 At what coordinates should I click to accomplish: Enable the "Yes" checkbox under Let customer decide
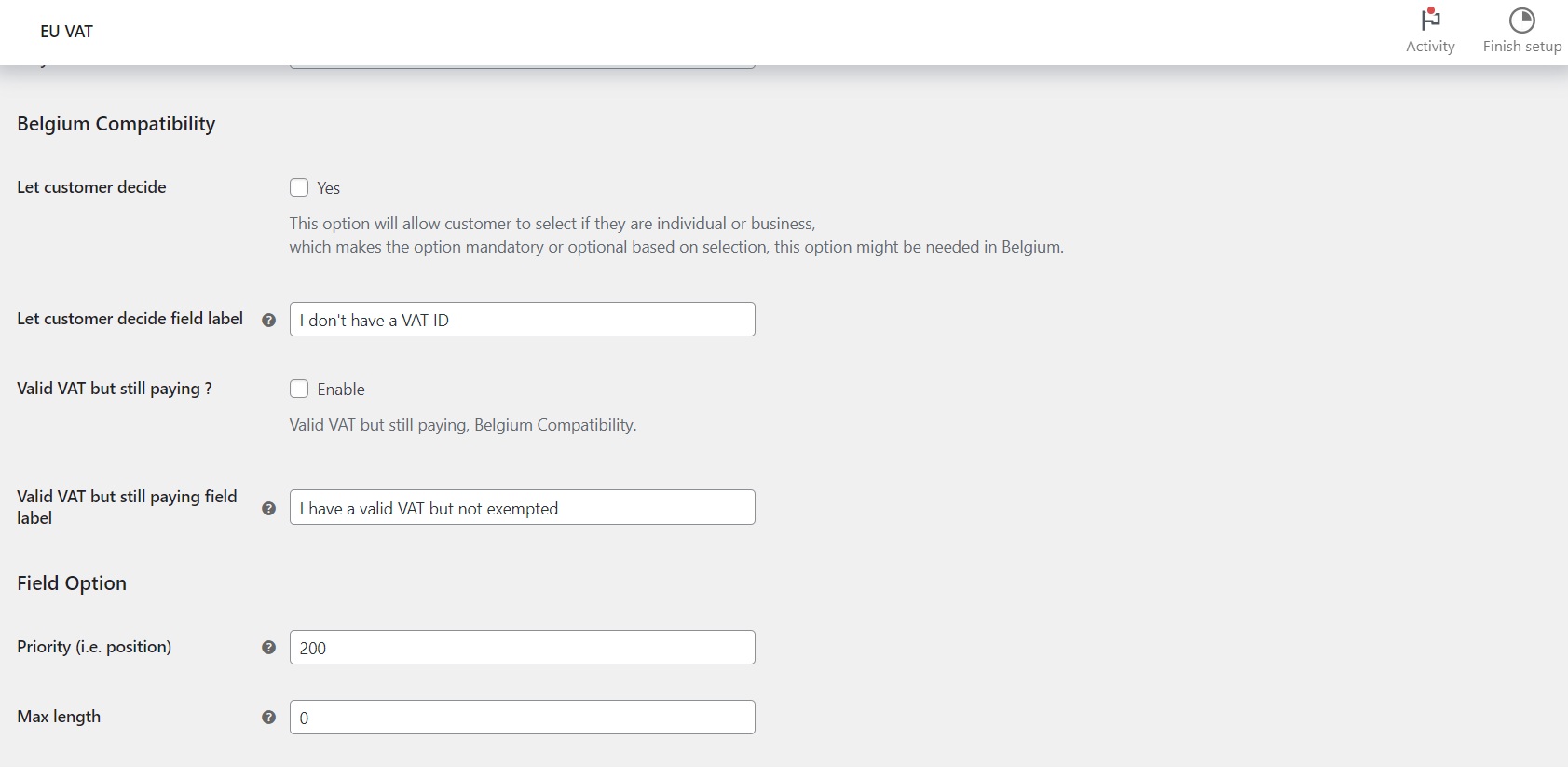coord(299,187)
